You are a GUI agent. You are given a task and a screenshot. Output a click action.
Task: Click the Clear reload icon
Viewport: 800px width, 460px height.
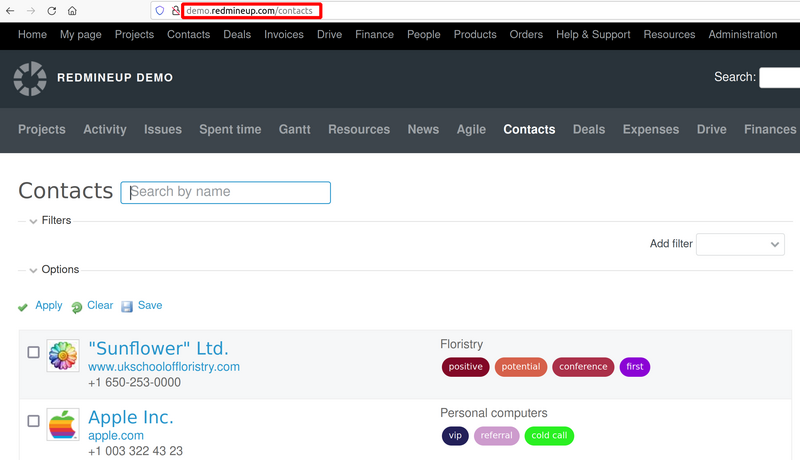tap(77, 307)
